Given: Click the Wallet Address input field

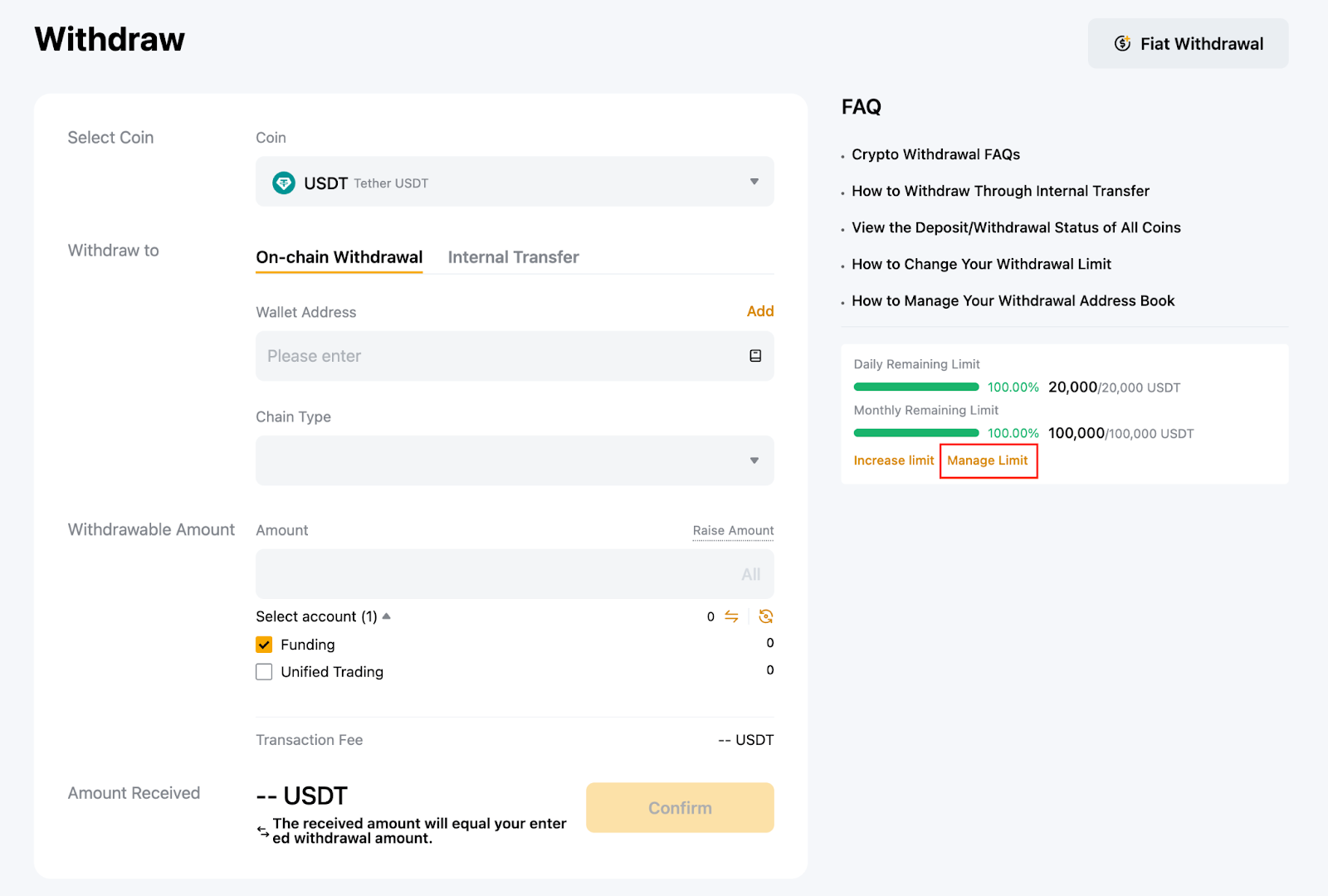Looking at the screenshot, I should (x=498, y=356).
